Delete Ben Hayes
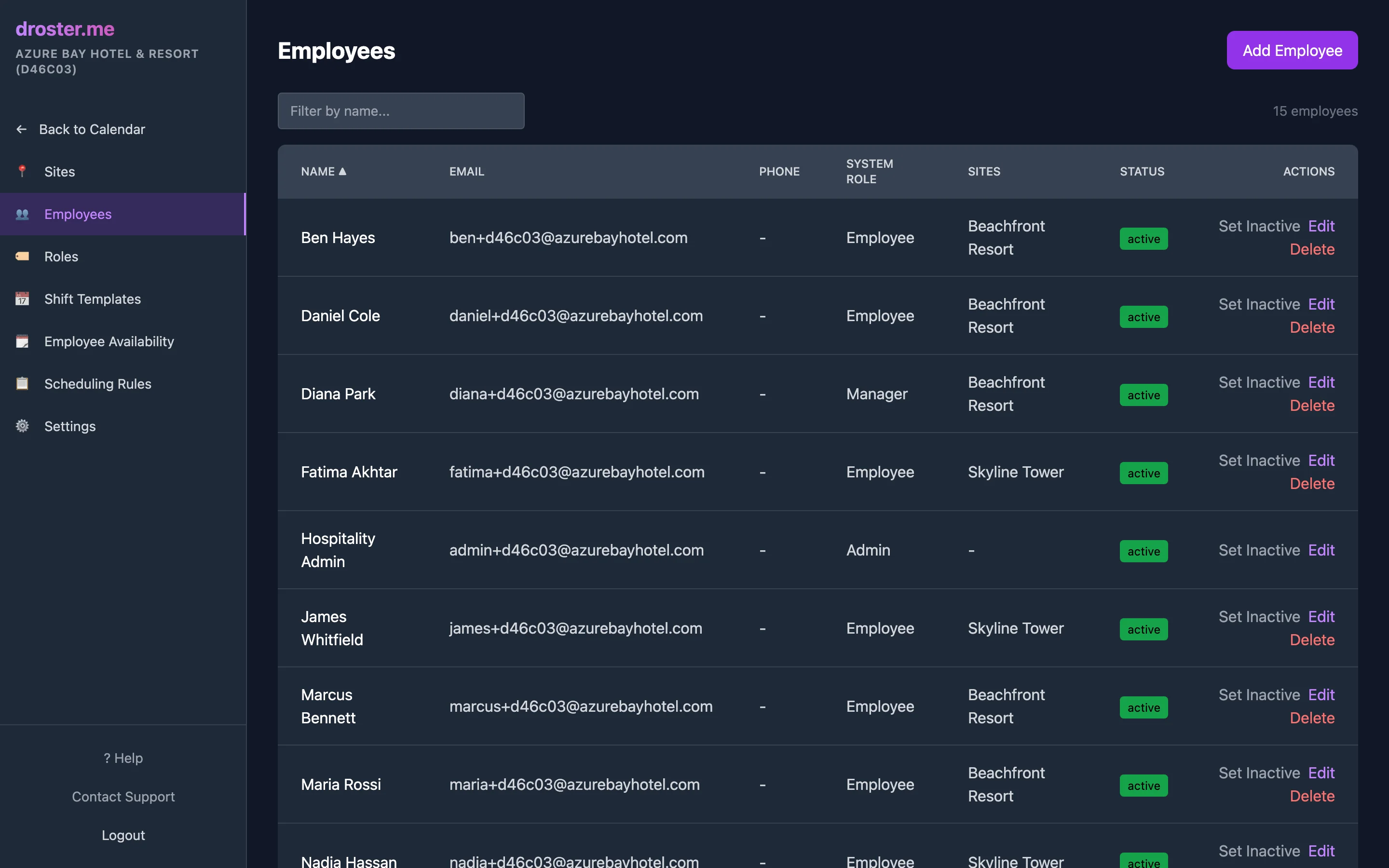The height and width of the screenshot is (868, 1389). [1312, 249]
